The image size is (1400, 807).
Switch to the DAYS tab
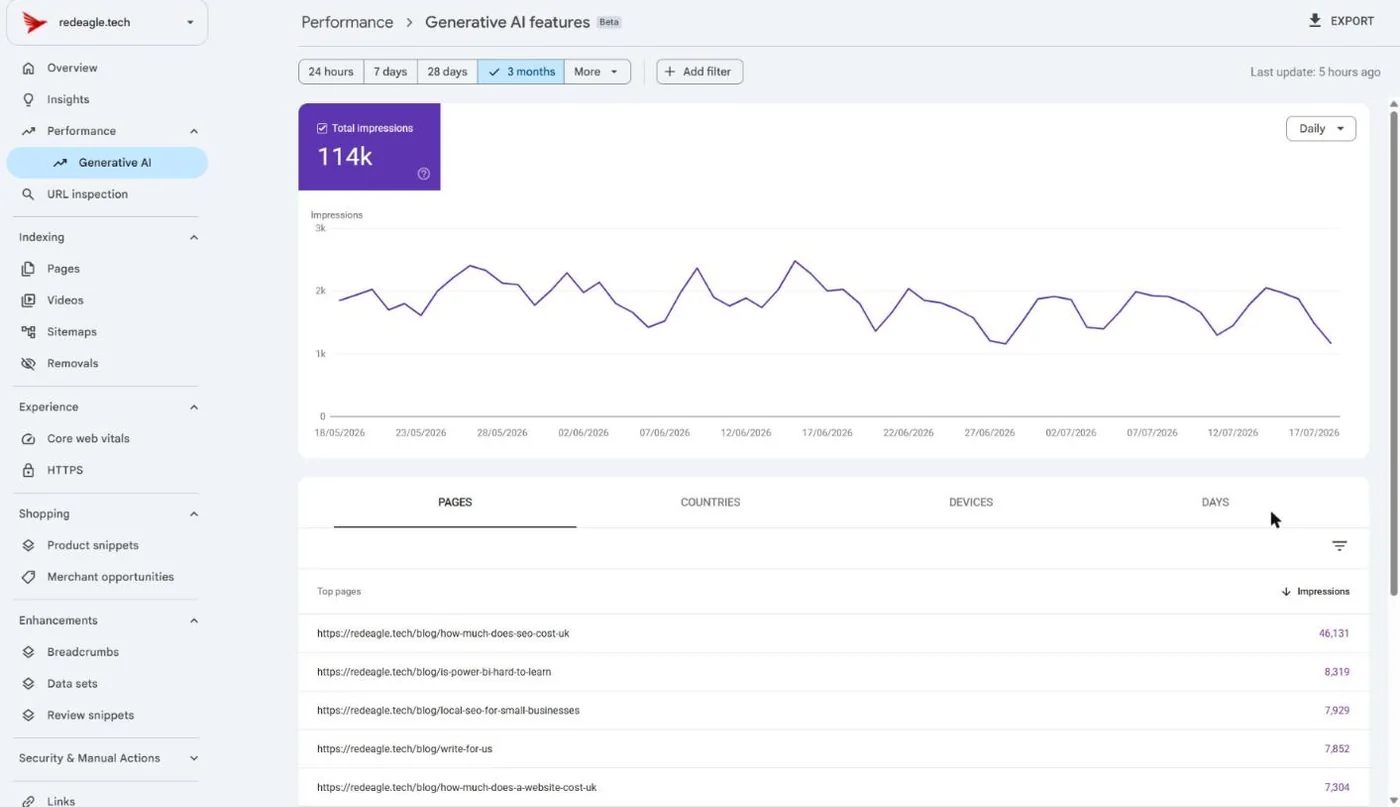[1215, 502]
